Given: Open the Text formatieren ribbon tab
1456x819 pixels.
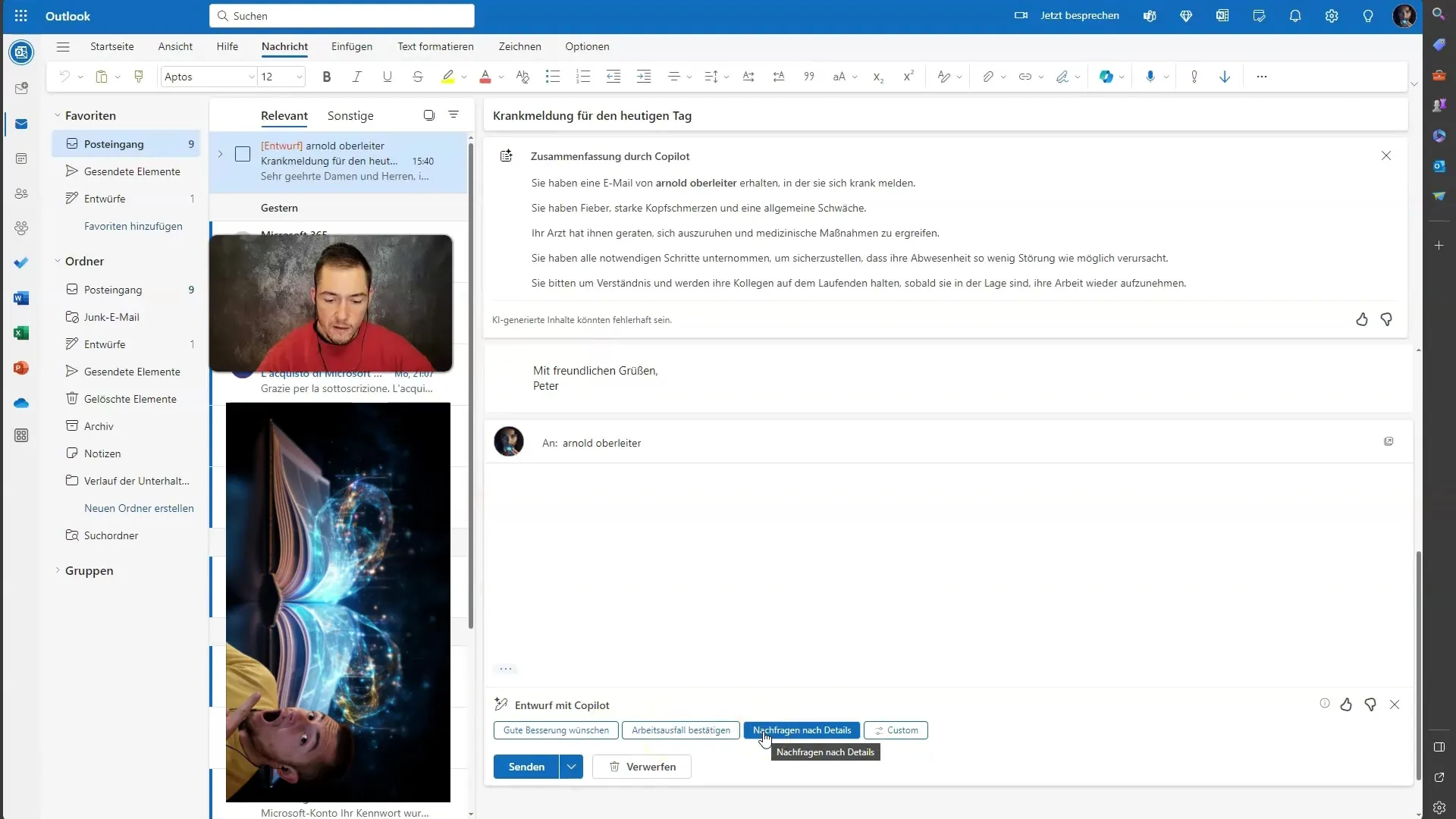Looking at the screenshot, I should 436,46.
